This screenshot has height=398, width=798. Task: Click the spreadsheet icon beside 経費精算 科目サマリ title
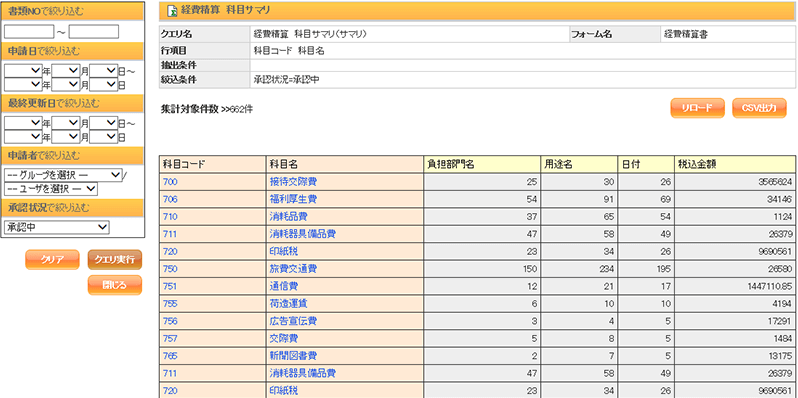pos(172,10)
